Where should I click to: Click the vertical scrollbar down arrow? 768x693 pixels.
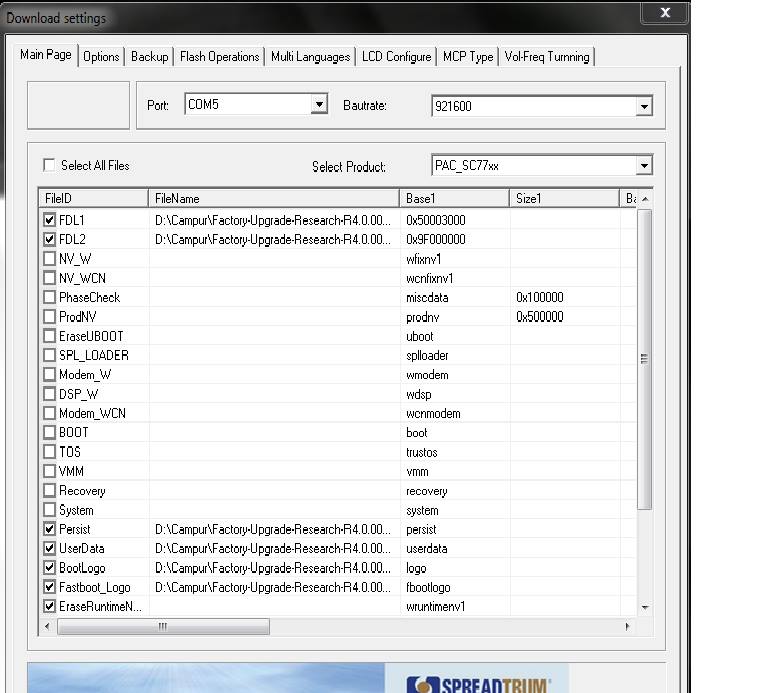pos(645,607)
